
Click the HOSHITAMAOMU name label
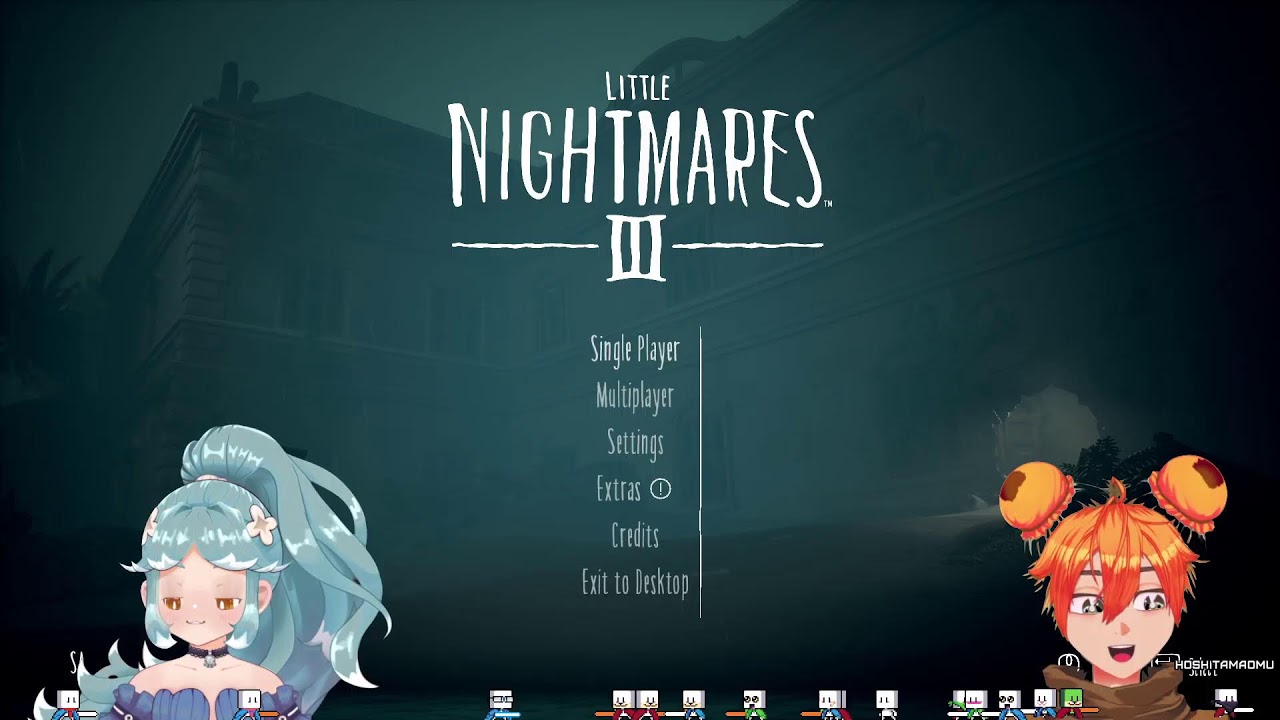click(x=1224, y=664)
